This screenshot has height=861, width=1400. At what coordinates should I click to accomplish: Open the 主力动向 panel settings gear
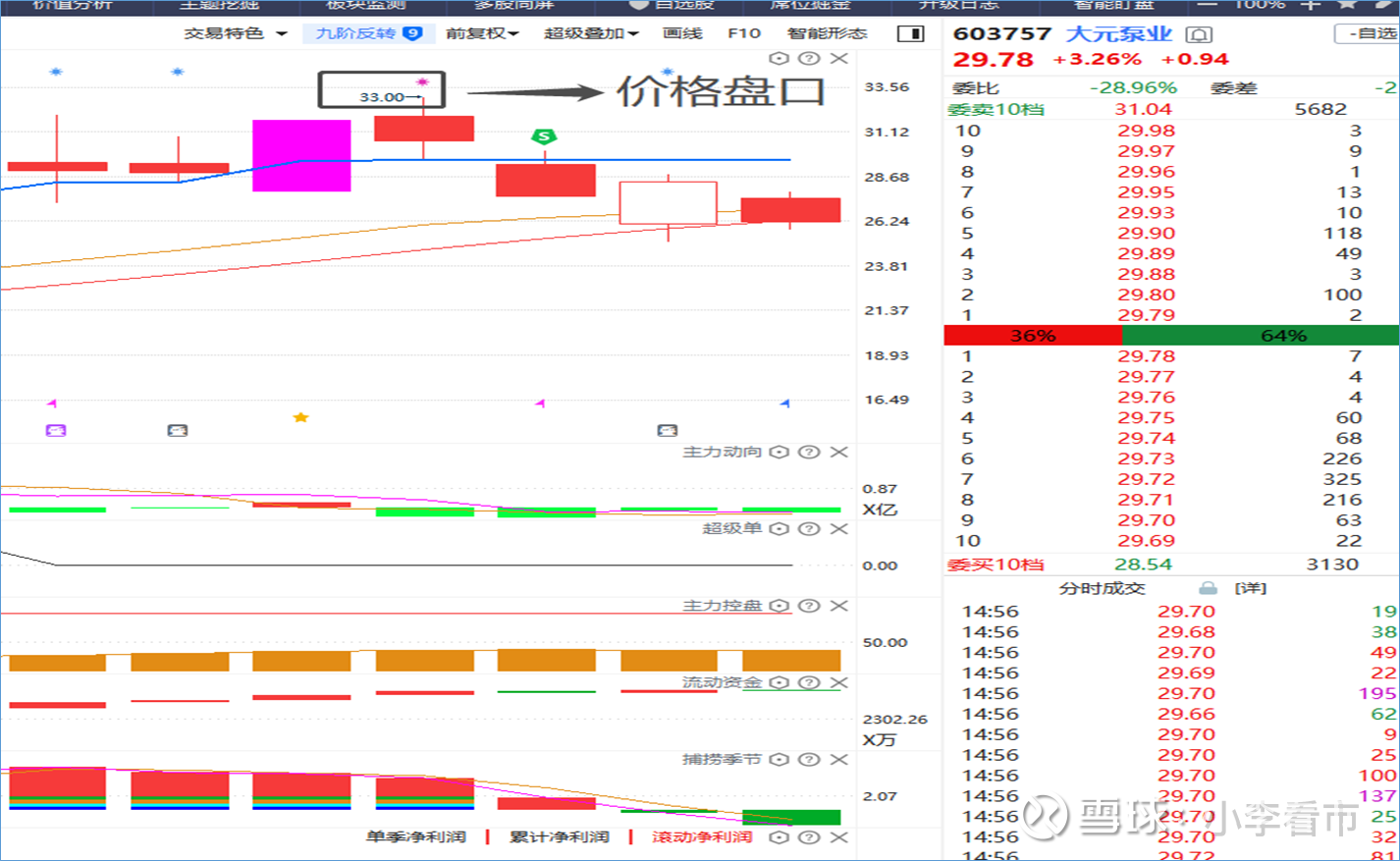pyautogui.click(x=780, y=452)
